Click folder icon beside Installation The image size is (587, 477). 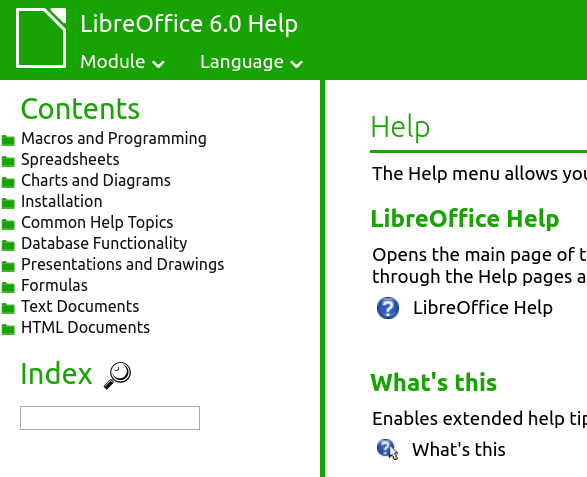8,203
